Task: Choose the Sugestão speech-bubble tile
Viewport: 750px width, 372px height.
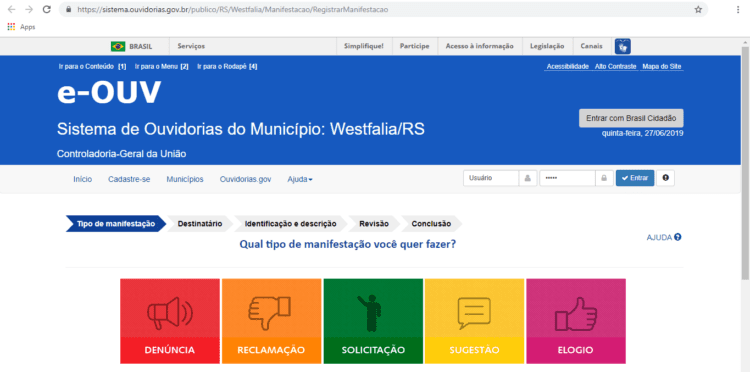Action: coord(474,321)
